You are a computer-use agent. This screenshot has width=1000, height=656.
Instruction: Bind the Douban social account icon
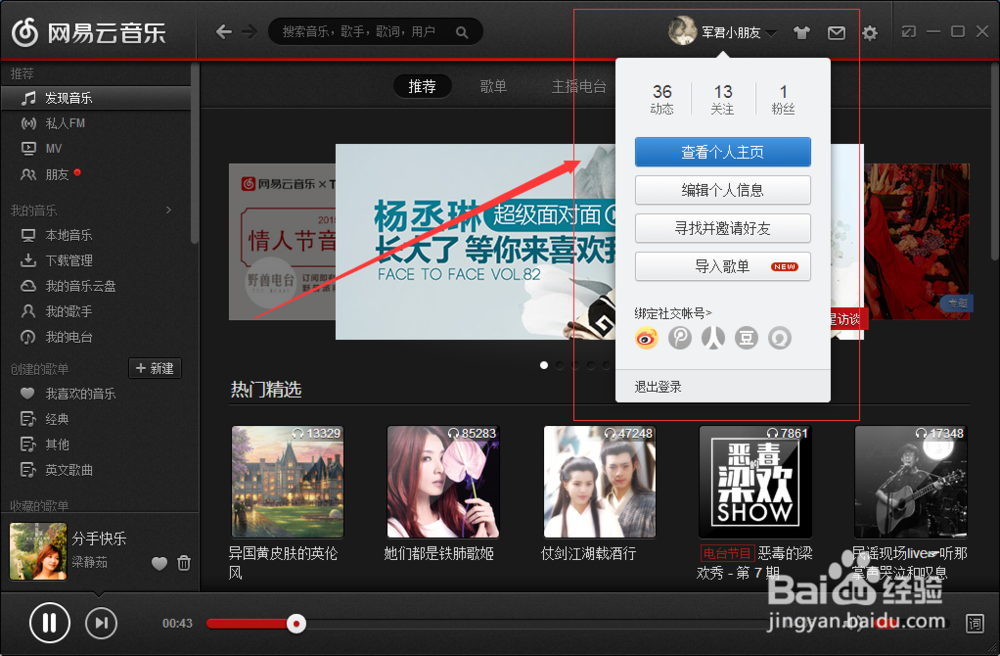(x=746, y=338)
